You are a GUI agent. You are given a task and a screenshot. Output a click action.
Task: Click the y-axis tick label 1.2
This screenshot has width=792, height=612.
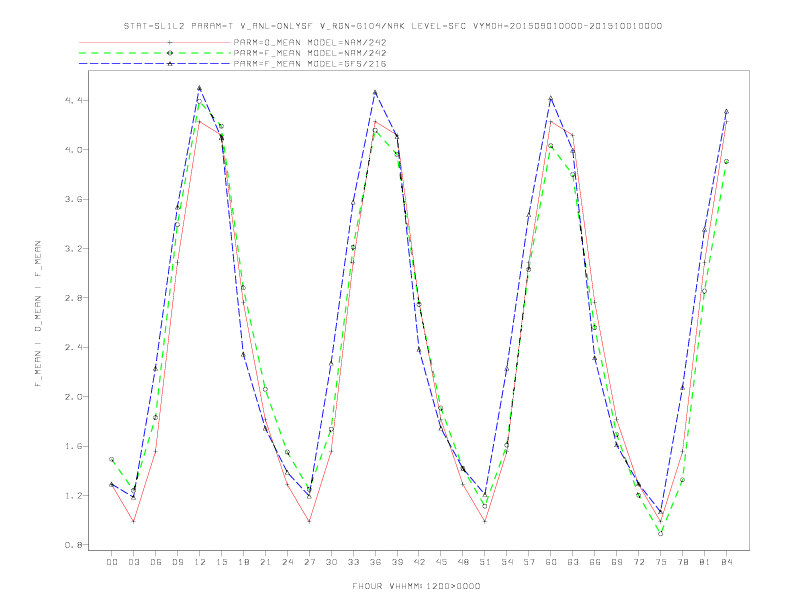click(73, 496)
